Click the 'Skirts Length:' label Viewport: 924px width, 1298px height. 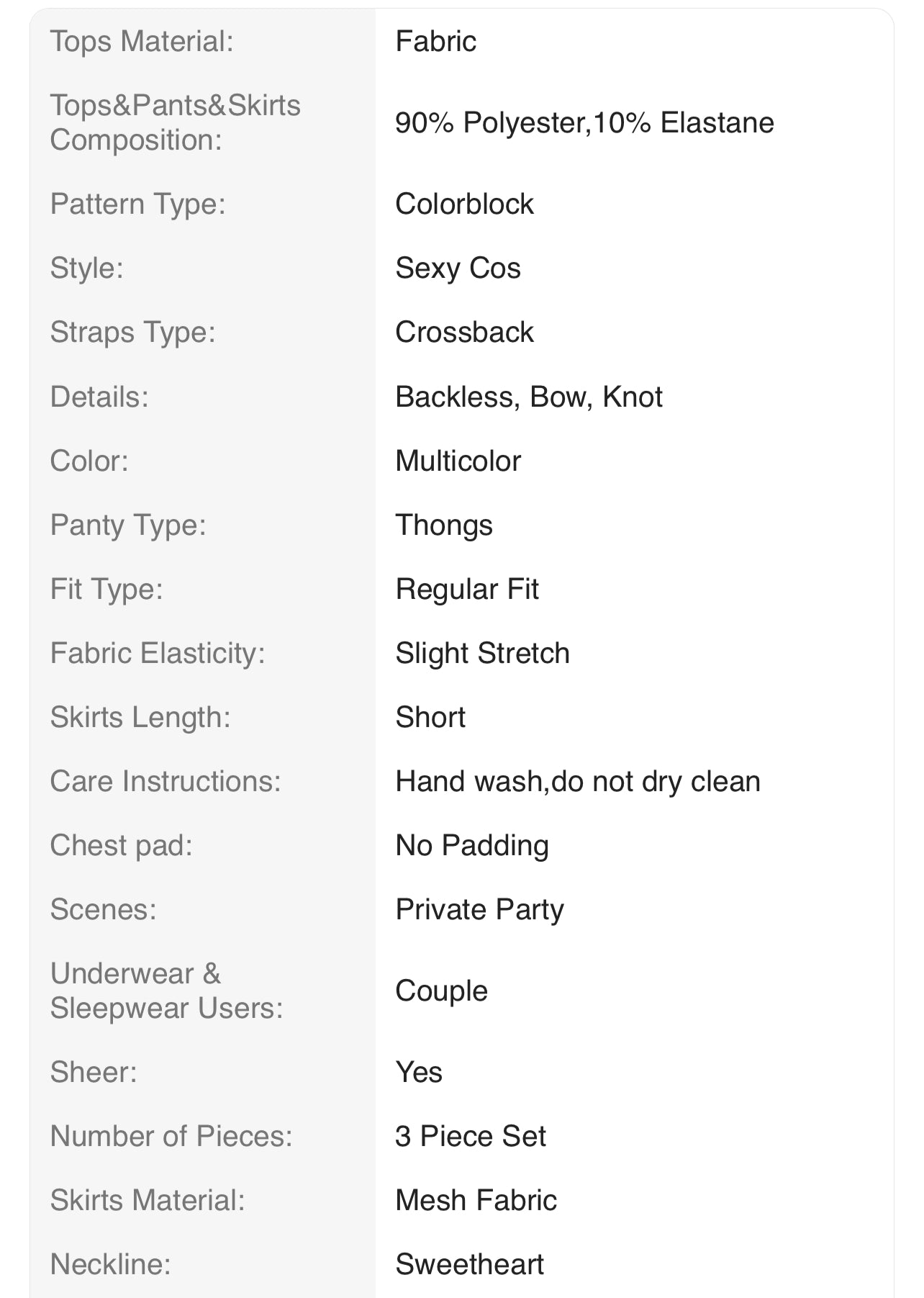pyautogui.click(x=140, y=717)
